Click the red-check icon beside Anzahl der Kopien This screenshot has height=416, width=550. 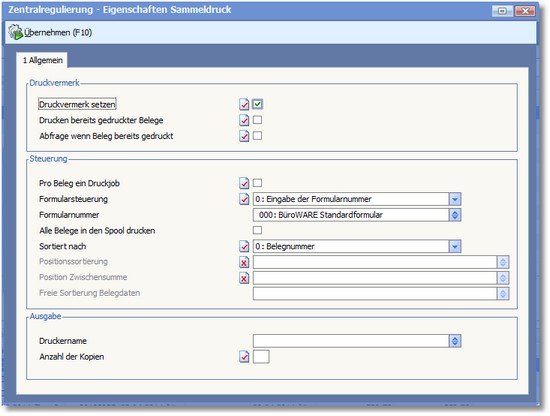pyautogui.click(x=244, y=357)
